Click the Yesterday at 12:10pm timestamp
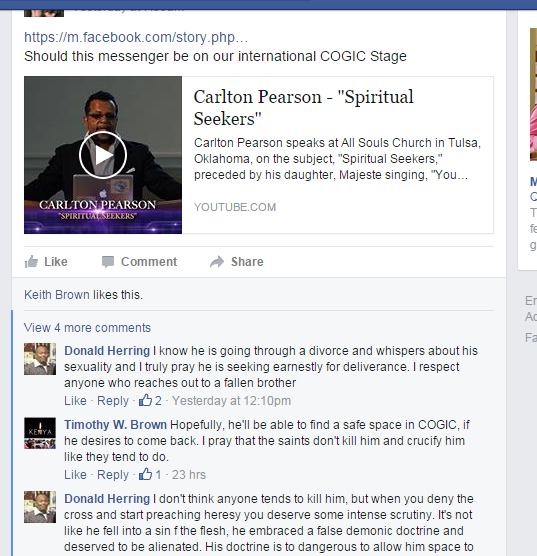The height and width of the screenshot is (556, 537). 231,401
